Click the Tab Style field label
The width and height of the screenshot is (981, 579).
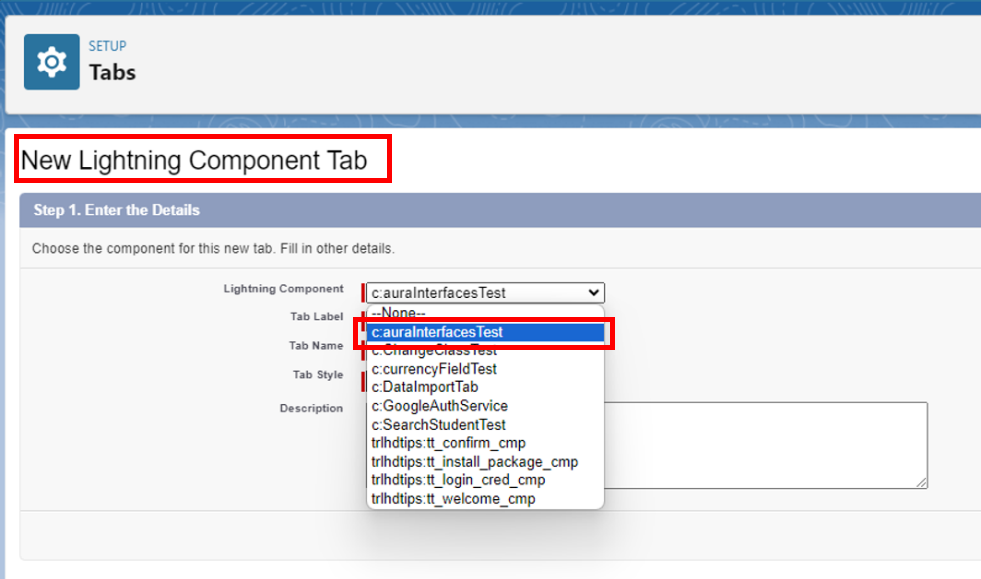pos(318,374)
